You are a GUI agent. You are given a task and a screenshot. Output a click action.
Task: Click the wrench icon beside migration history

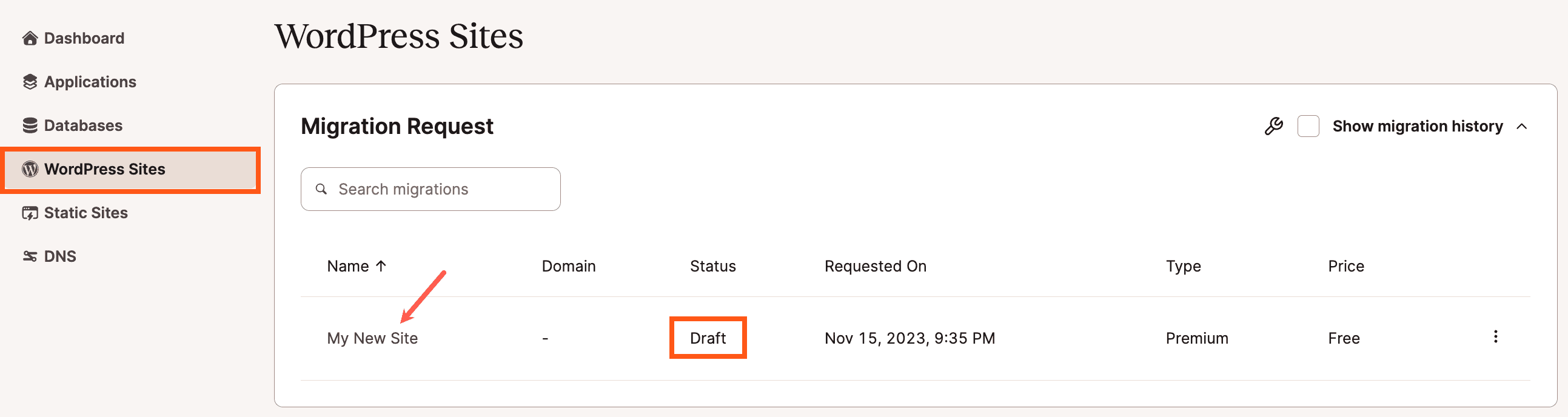click(x=1273, y=126)
